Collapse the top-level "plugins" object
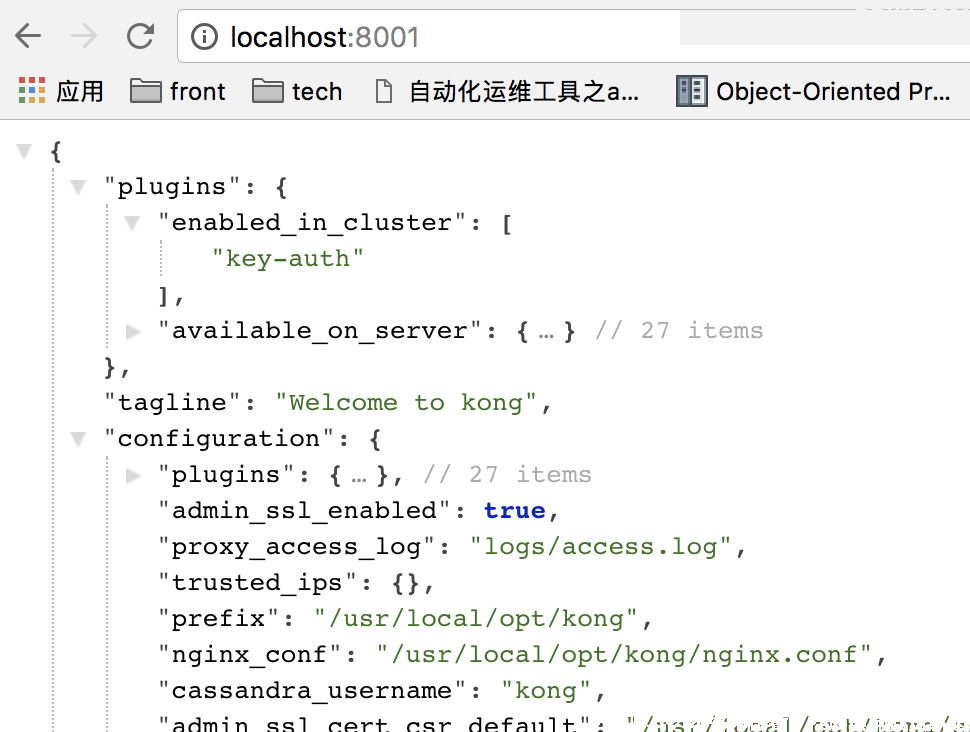 click(x=78, y=187)
